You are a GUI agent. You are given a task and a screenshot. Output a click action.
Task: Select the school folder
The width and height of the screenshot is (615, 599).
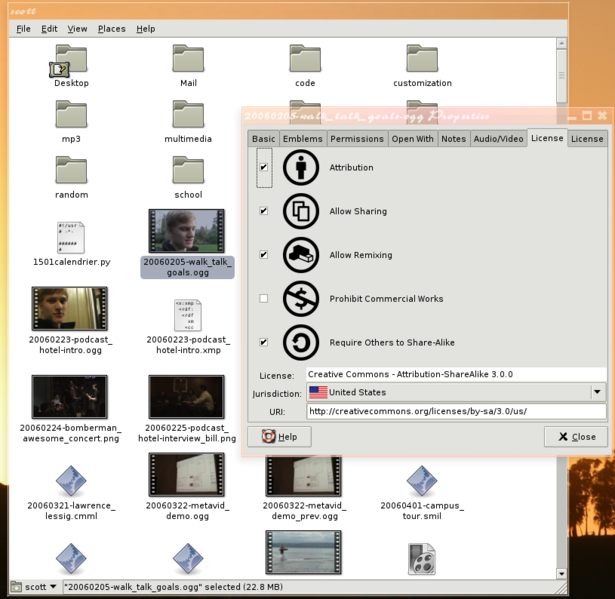click(188, 170)
